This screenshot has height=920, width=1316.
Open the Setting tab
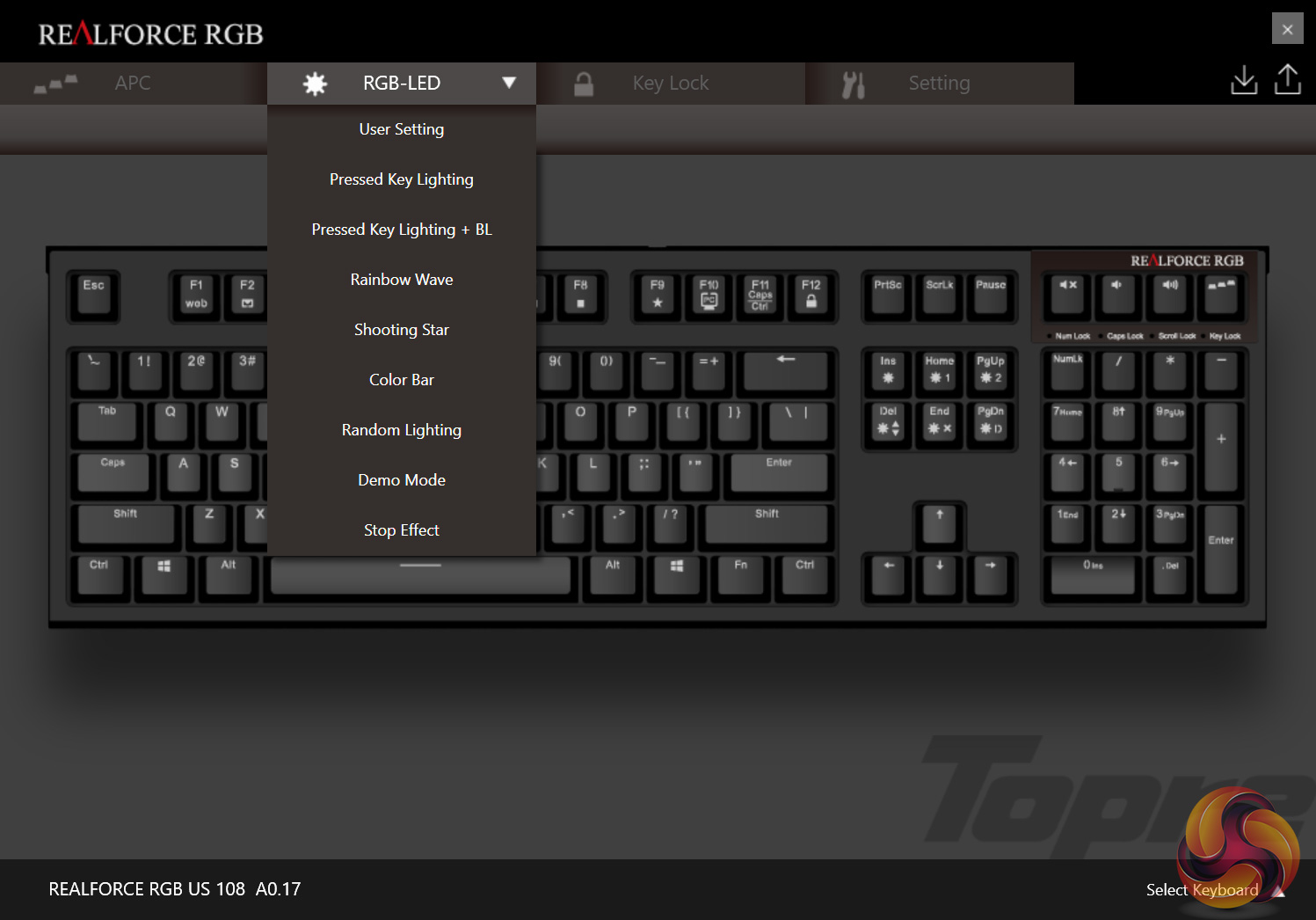click(940, 84)
